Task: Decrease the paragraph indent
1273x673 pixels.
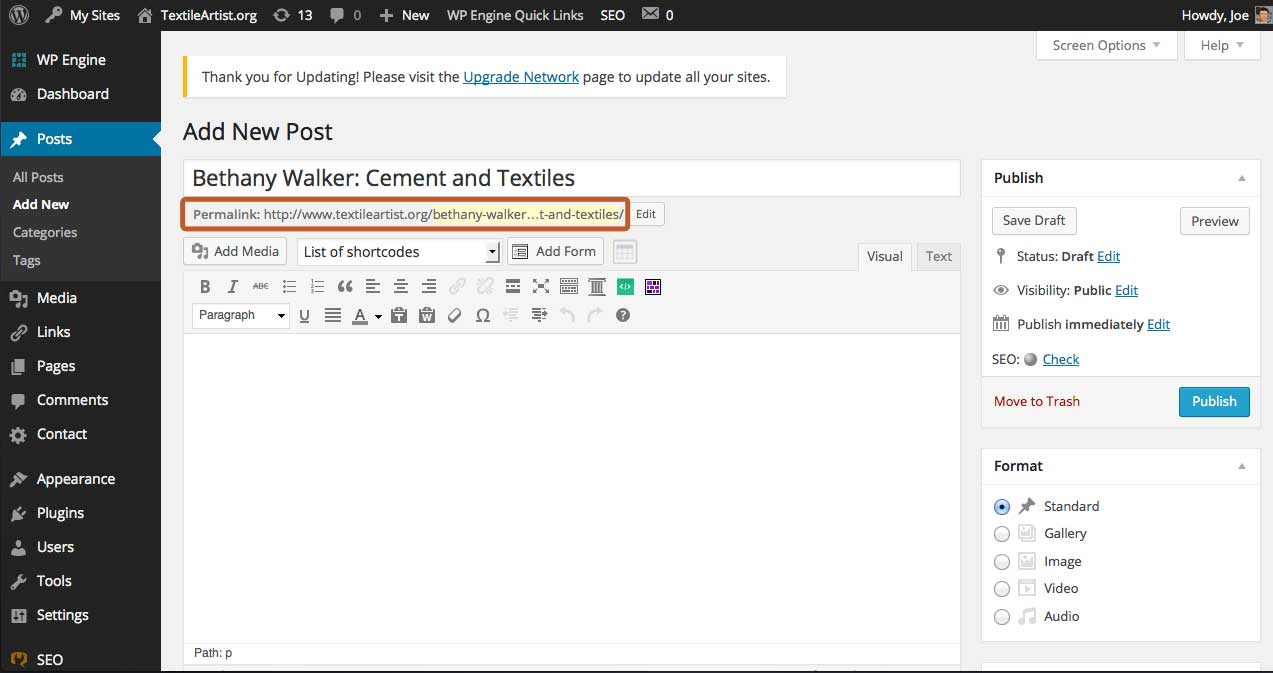Action: click(x=511, y=315)
